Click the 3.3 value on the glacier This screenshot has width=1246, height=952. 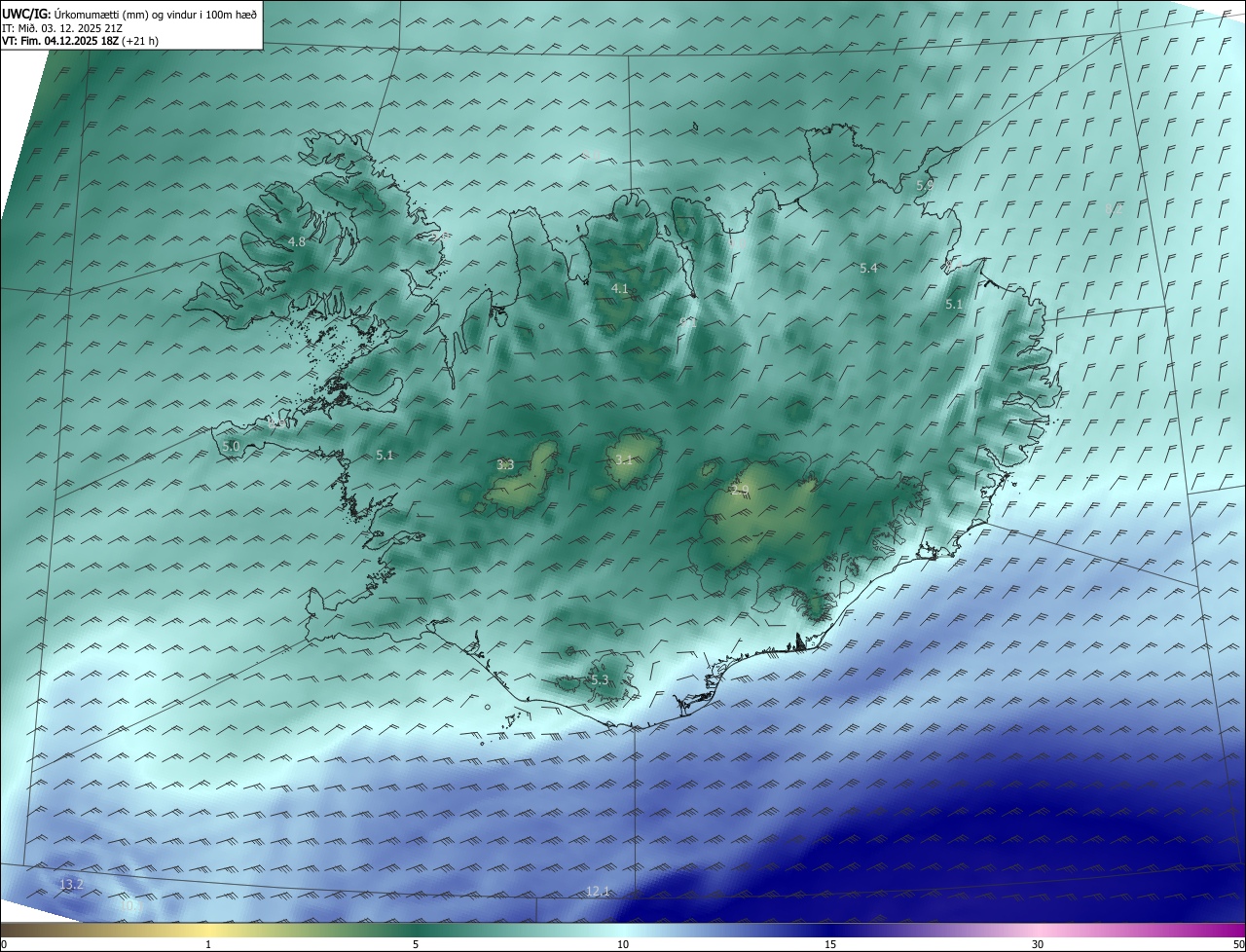(x=505, y=465)
